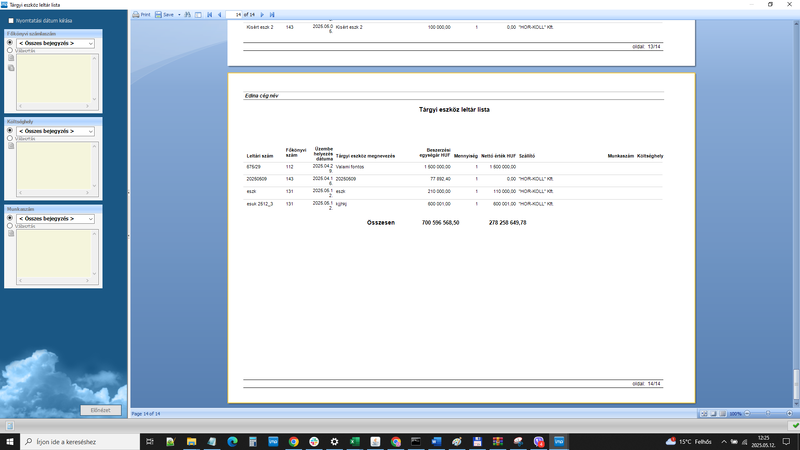Click the zoom slider handle
Image resolution: width=800 pixels, height=450 pixels.
click(x=768, y=413)
